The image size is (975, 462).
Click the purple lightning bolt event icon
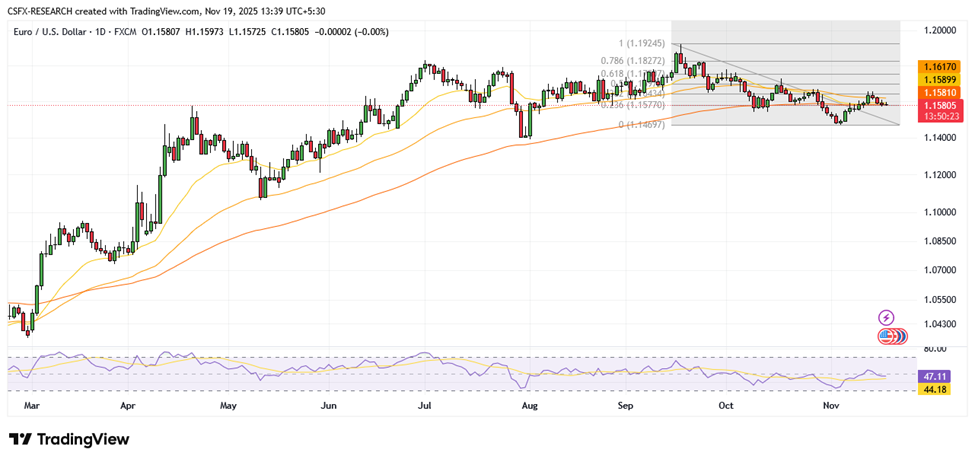(x=886, y=317)
